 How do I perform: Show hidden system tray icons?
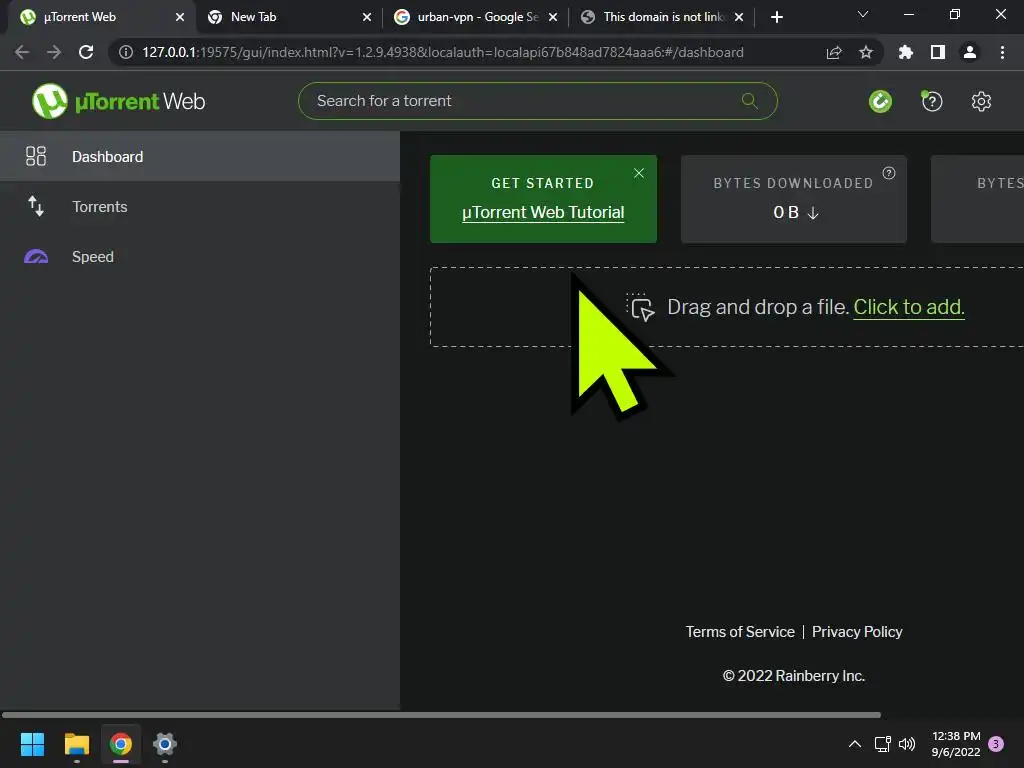tap(854, 744)
